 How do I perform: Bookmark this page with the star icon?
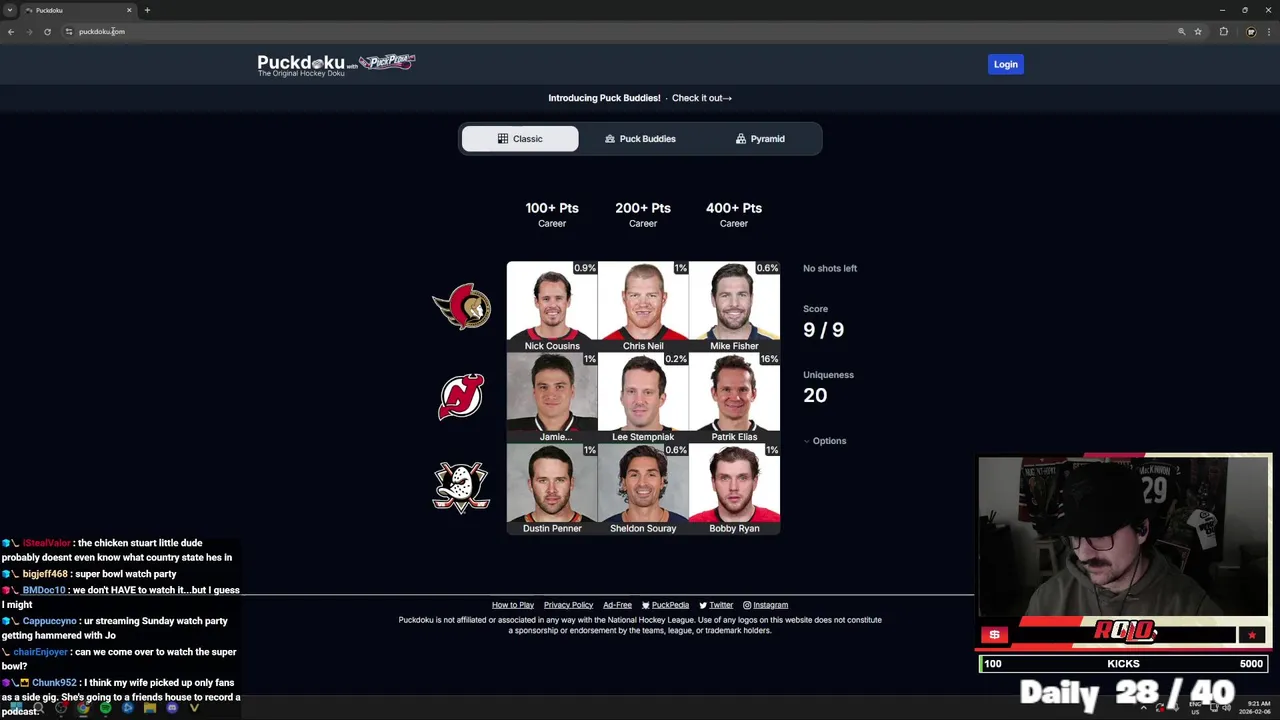1198,32
